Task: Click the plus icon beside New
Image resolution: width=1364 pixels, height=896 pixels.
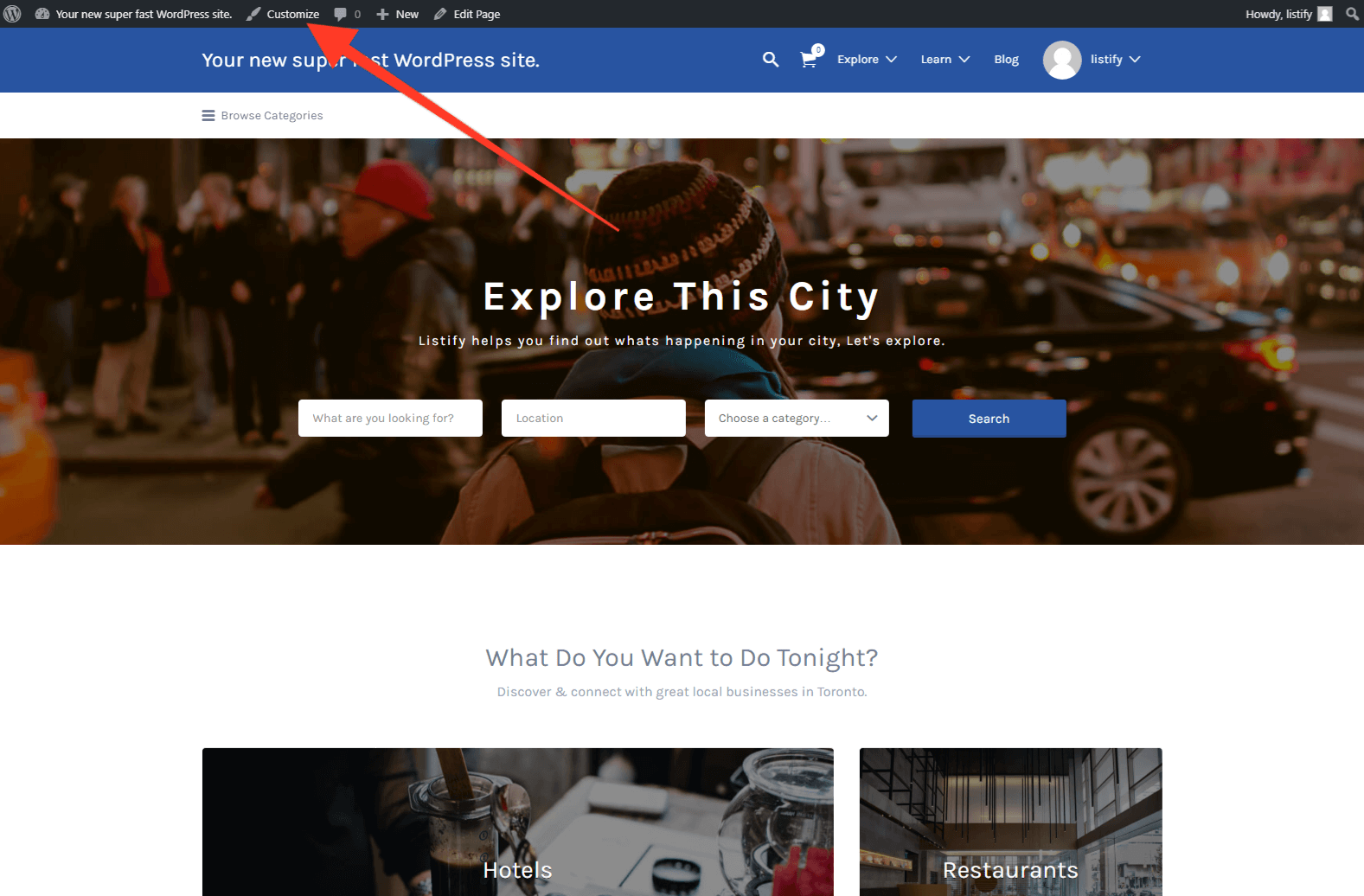Action: click(382, 14)
